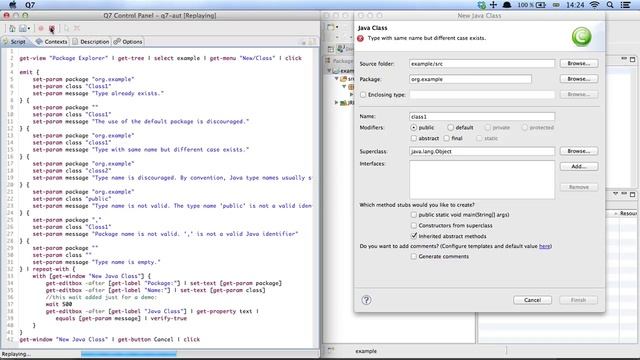Open Spotlight search in menu bar
The width and height of the screenshot is (640, 360).
click(x=610, y=5)
